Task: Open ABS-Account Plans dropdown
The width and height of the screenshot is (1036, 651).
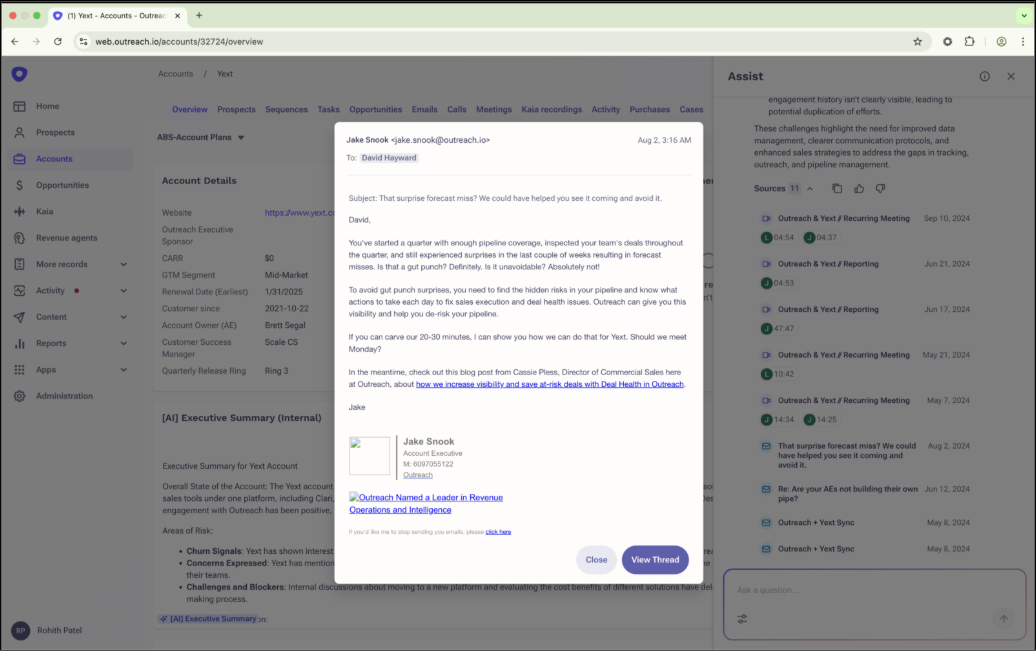Action: [x=200, y=137]
